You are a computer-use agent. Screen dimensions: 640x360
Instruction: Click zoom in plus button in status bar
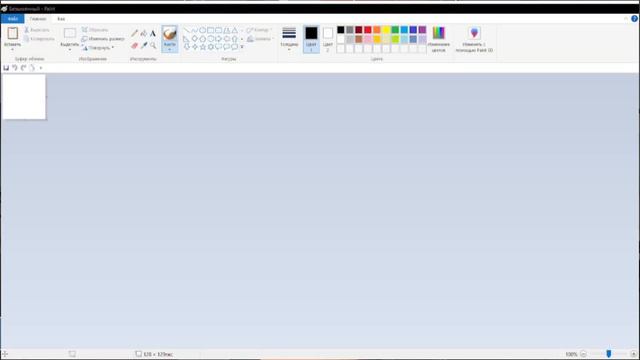pyautogui.click(x=634, y=354)
